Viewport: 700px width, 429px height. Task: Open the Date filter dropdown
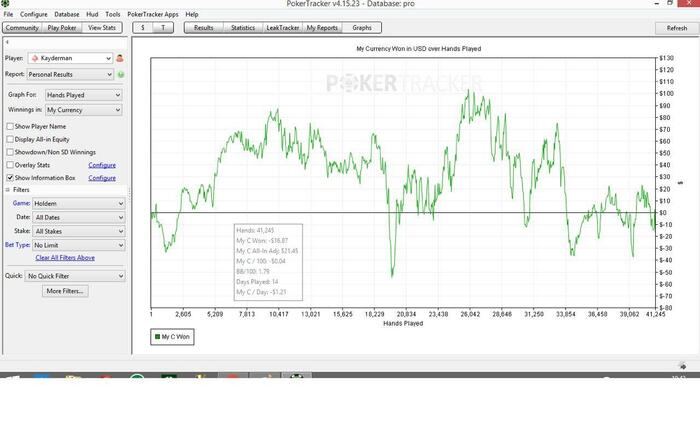[79, 217]
